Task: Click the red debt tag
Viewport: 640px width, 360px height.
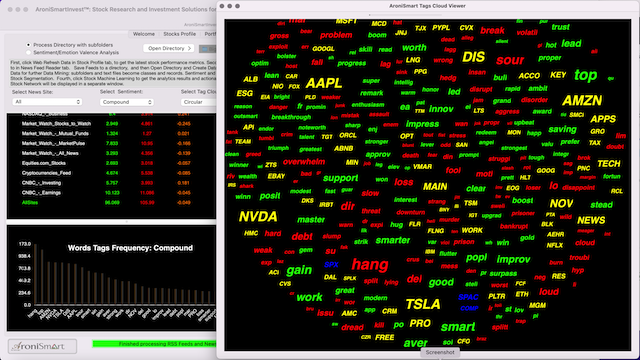Action: pos(302,236)
